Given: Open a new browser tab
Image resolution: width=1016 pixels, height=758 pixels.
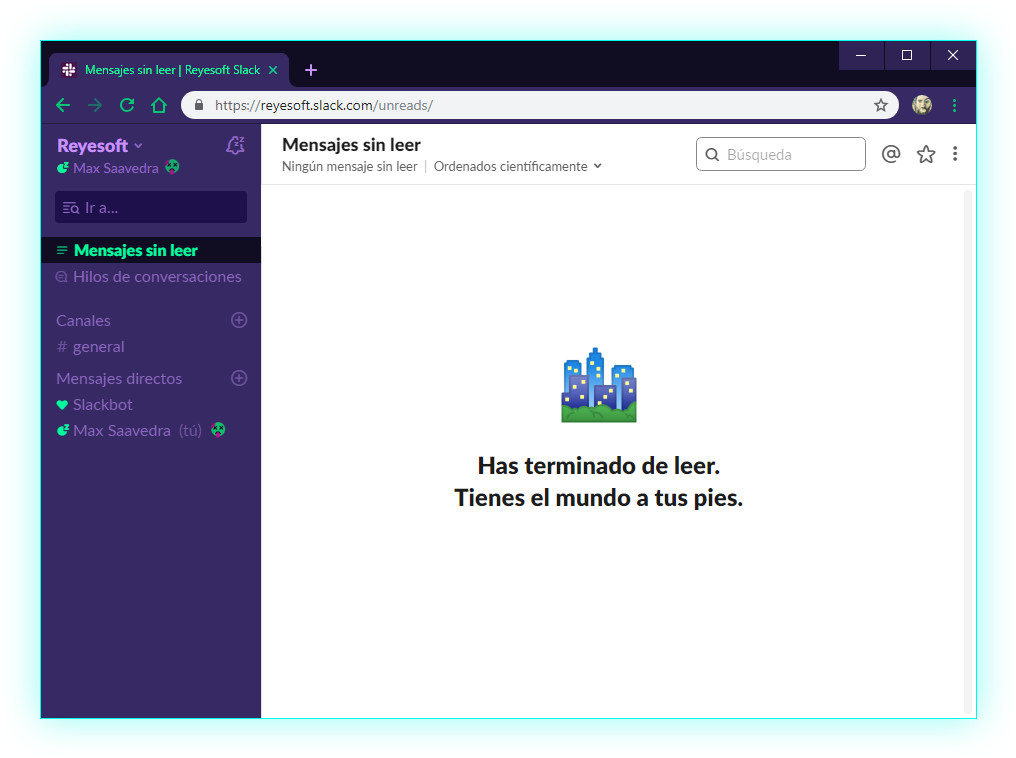Looking at the screenshot, I should 311,70.
